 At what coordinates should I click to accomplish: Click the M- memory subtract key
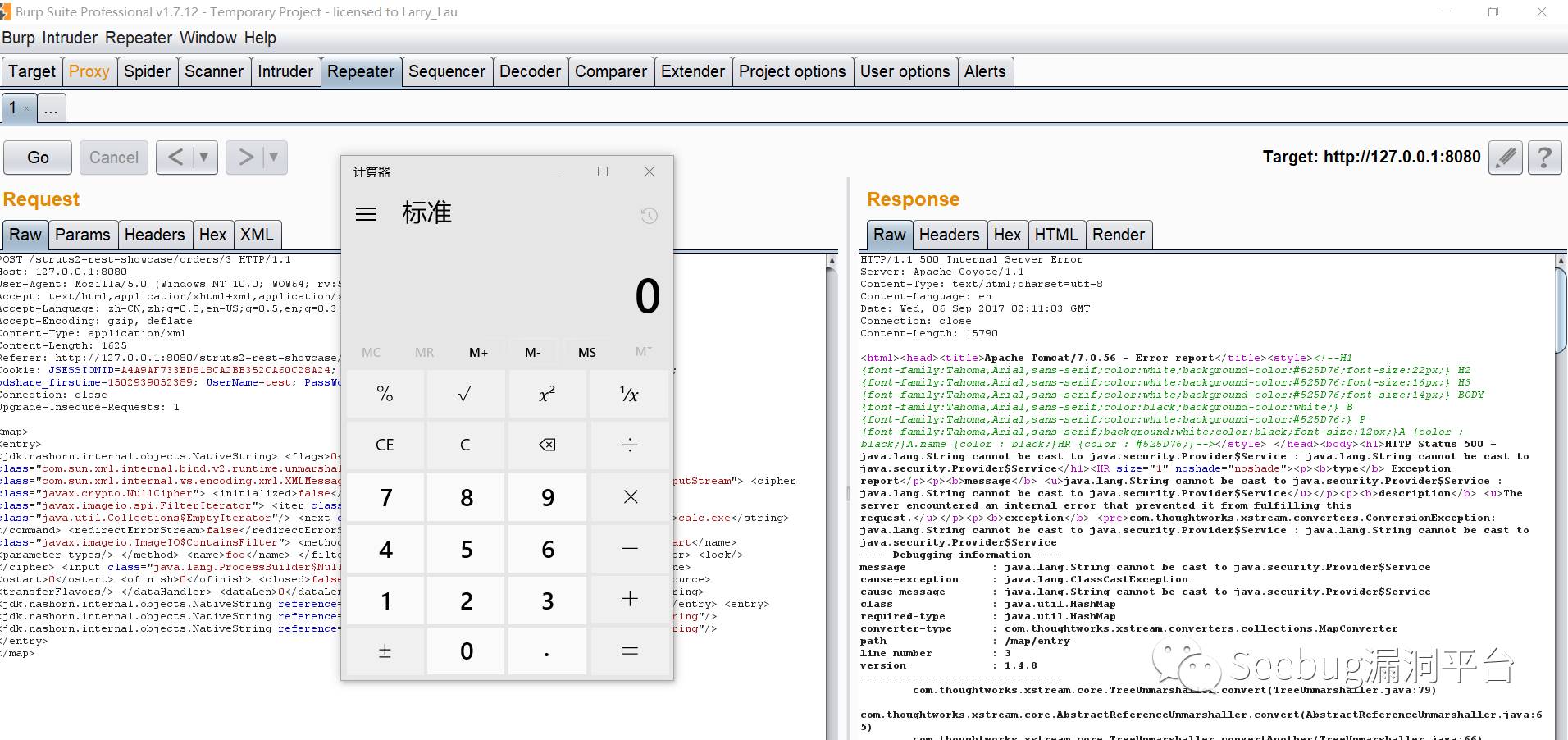532,352
